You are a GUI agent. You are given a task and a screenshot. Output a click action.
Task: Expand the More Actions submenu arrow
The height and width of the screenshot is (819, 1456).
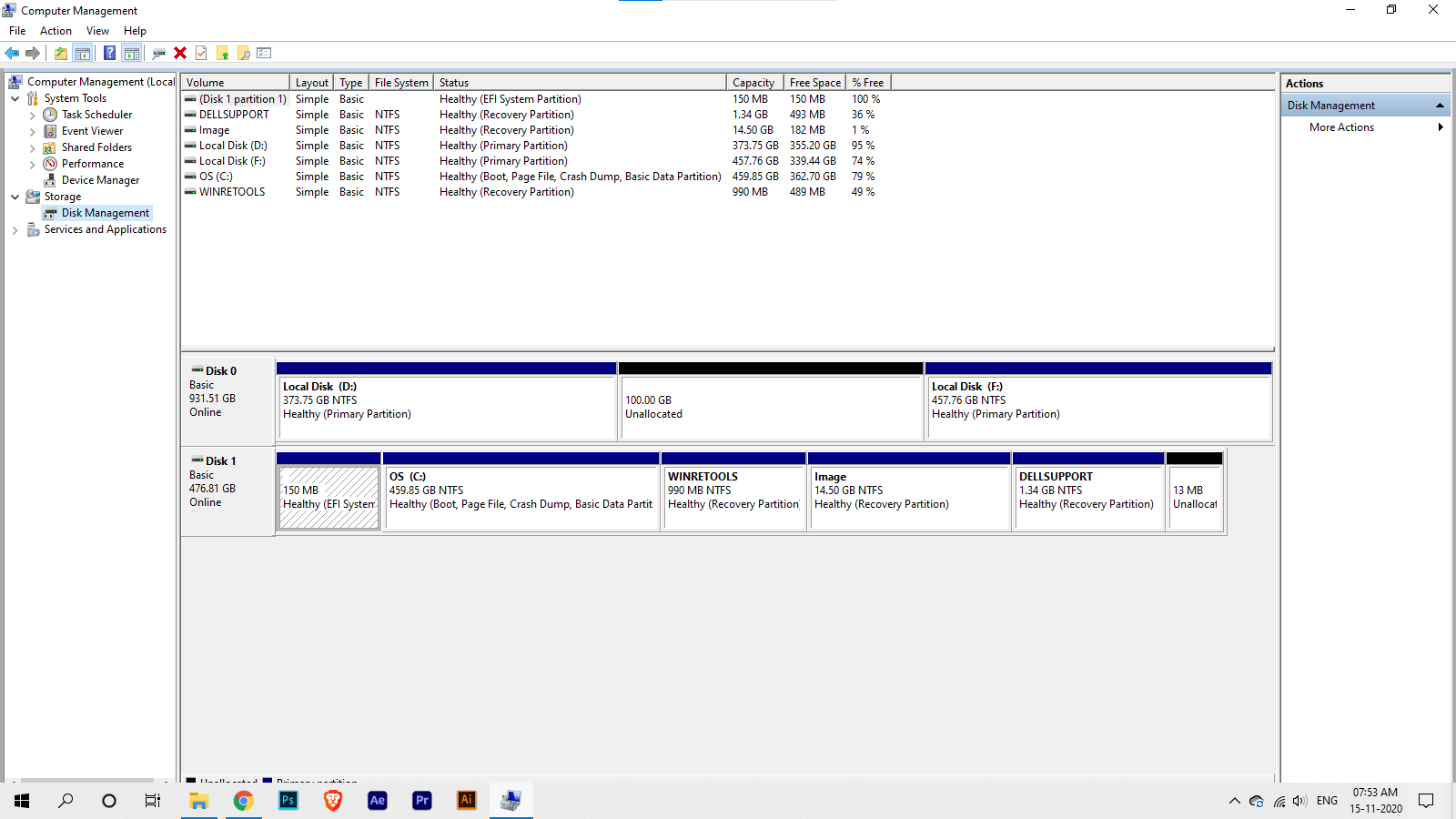pos(1441,127)
